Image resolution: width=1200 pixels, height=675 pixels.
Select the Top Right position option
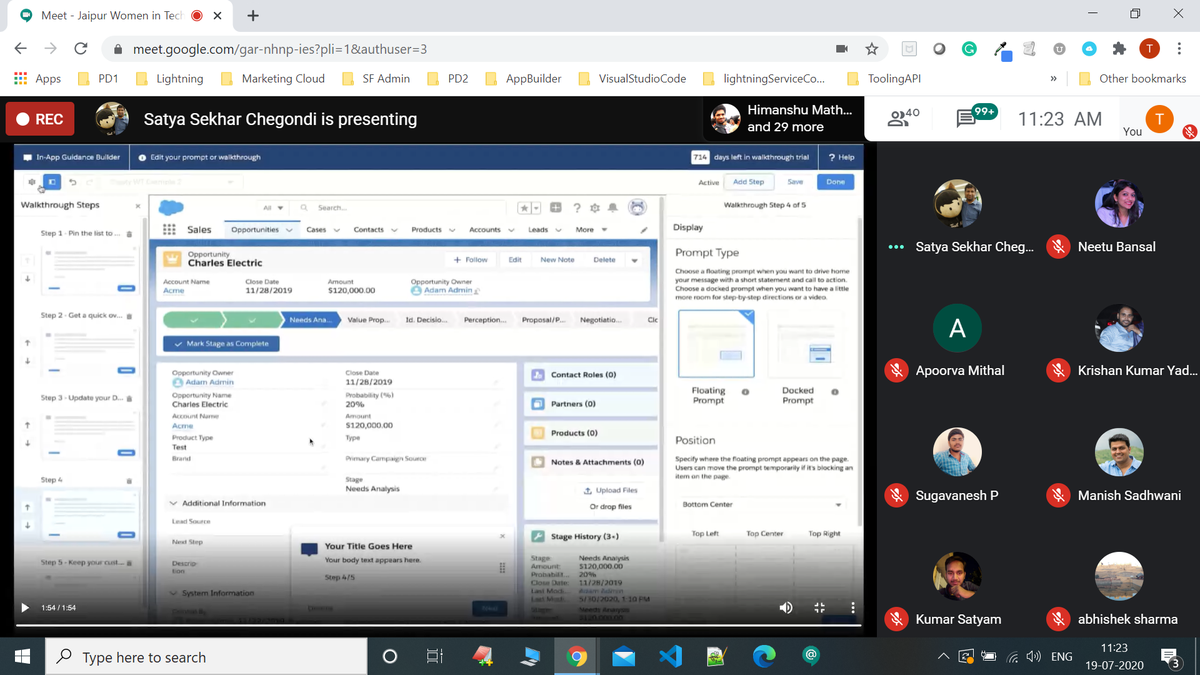pyautogui.click(x=824, y=534)
